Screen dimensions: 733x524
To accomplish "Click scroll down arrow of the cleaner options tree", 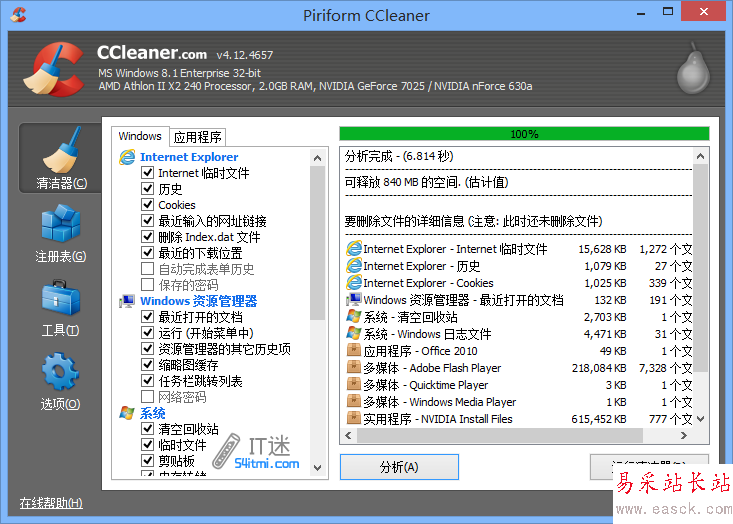I will [x=317, y=467].
